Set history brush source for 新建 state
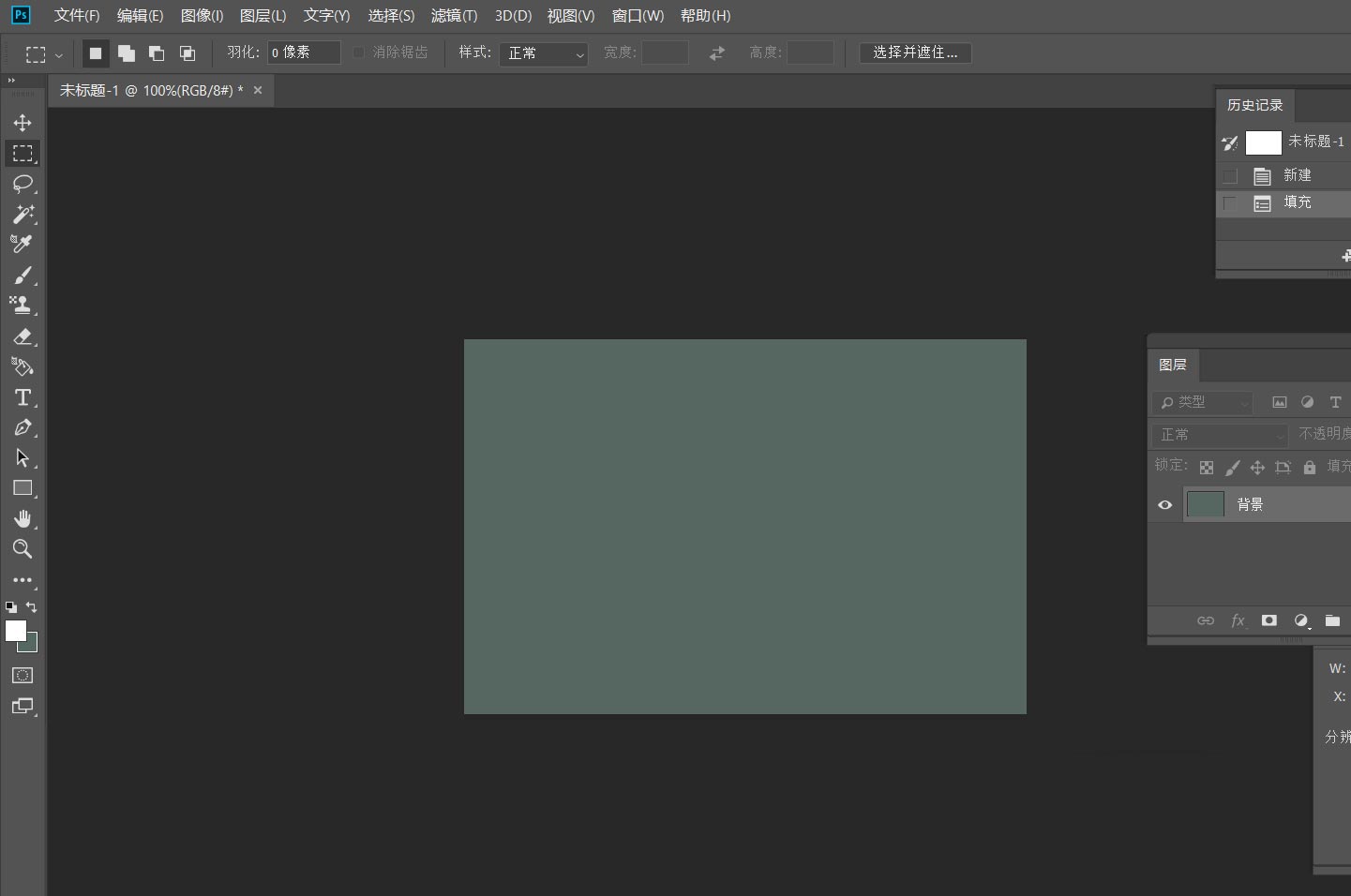1351x896 pixels. (x=1230, y=176)
